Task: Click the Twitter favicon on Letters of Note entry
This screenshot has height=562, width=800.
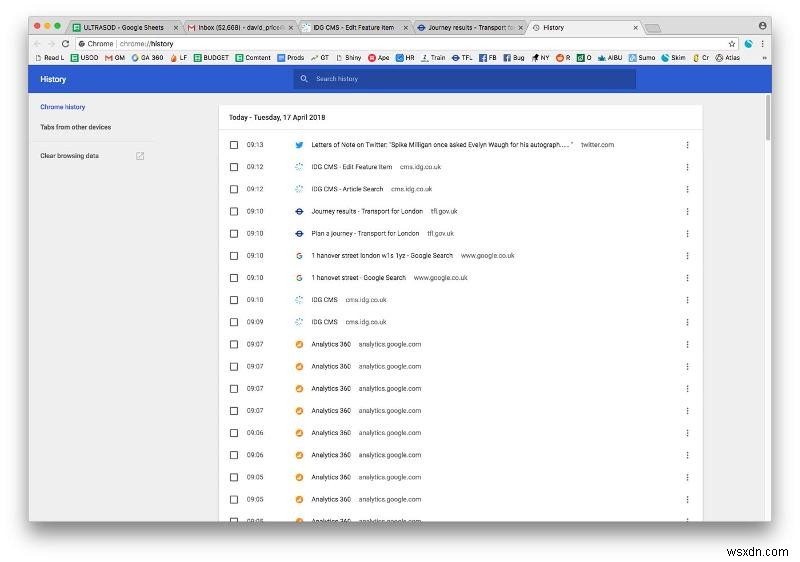Action: tap(299, 145)
